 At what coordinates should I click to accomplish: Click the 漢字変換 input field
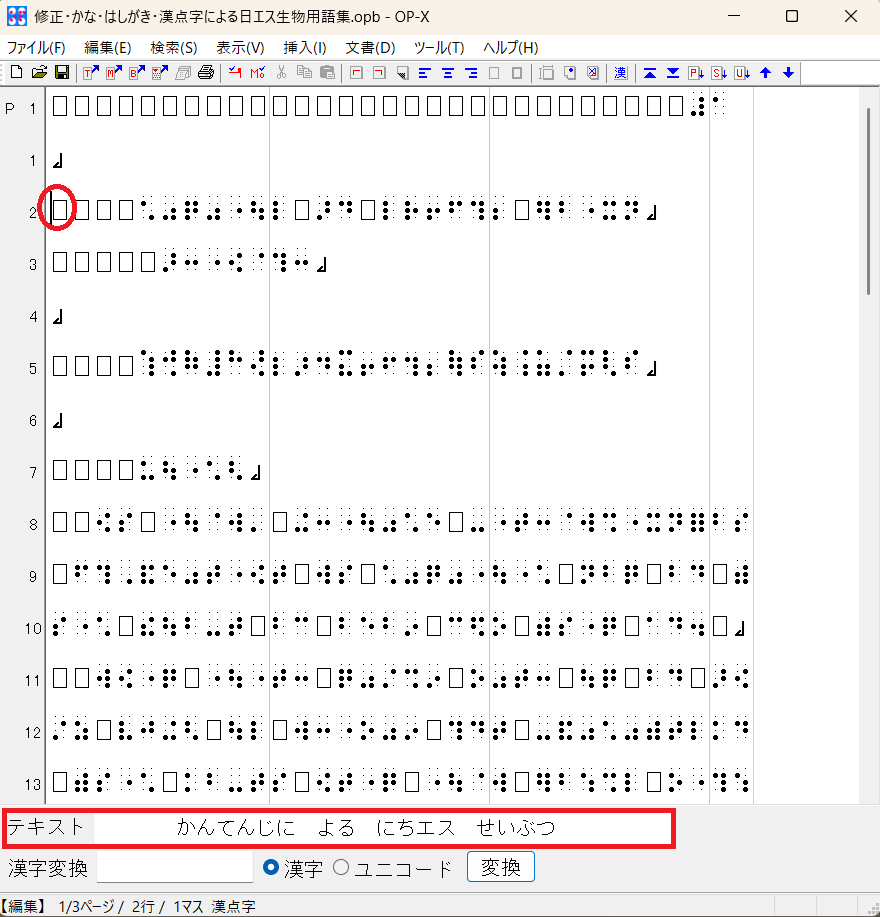pyautogui.click(x=175, y=868)
